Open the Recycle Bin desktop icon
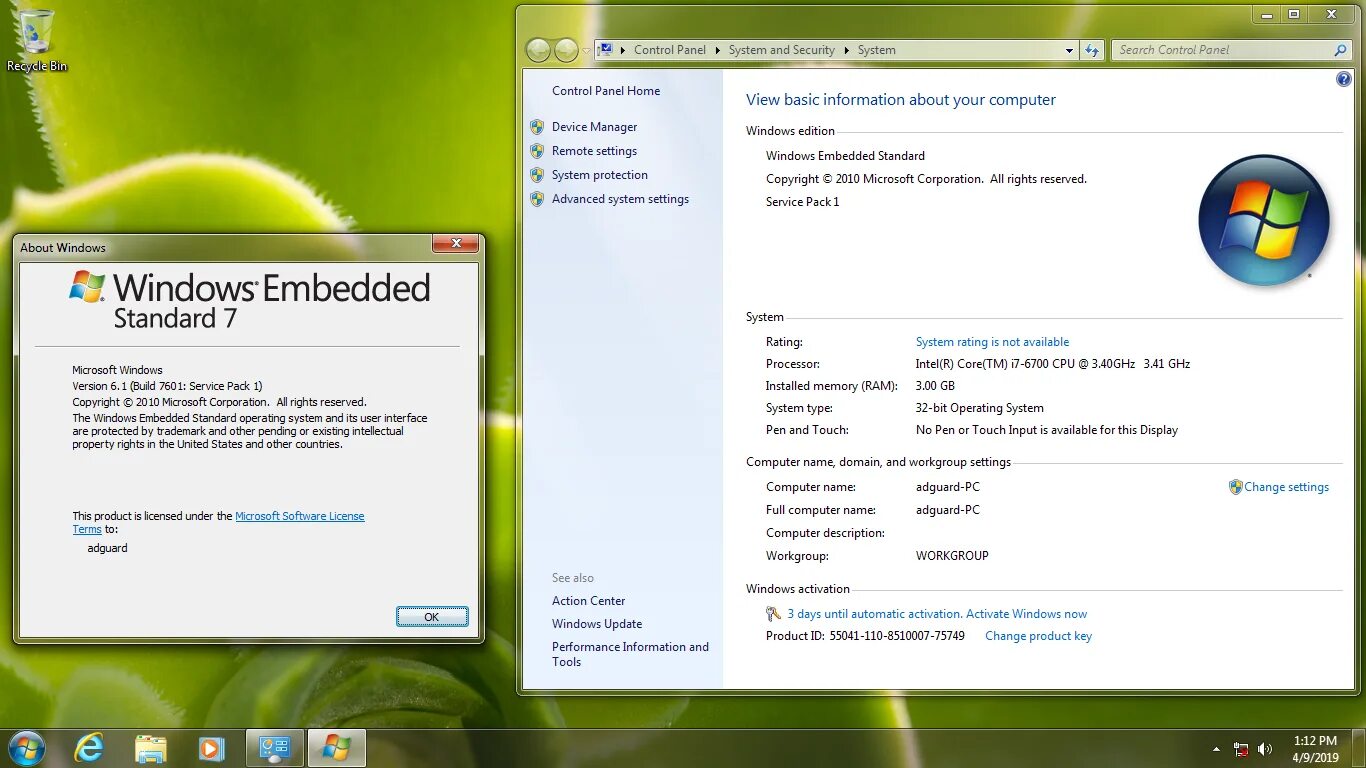 pyautogui.click(x=37, y=41)
